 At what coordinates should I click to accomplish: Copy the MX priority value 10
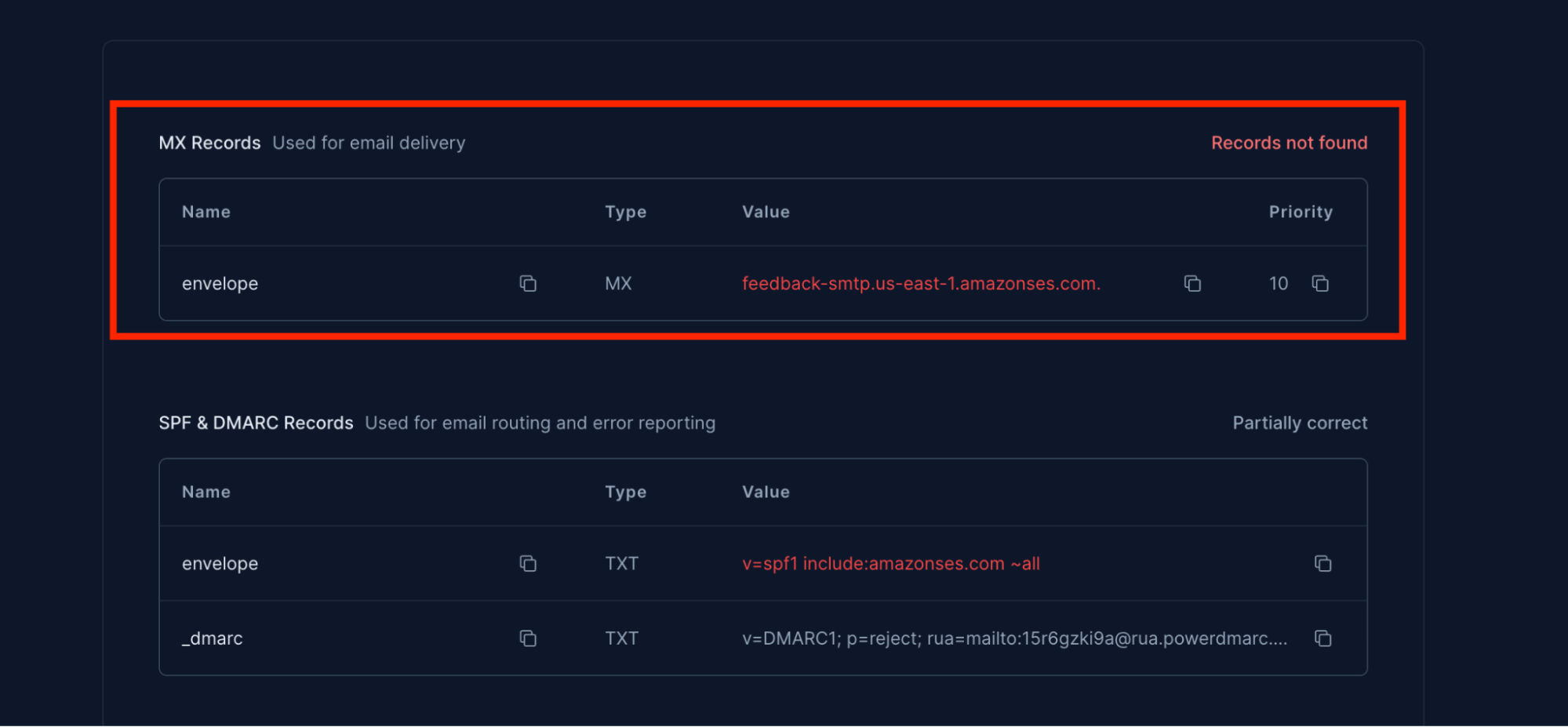click(1320, 283)
